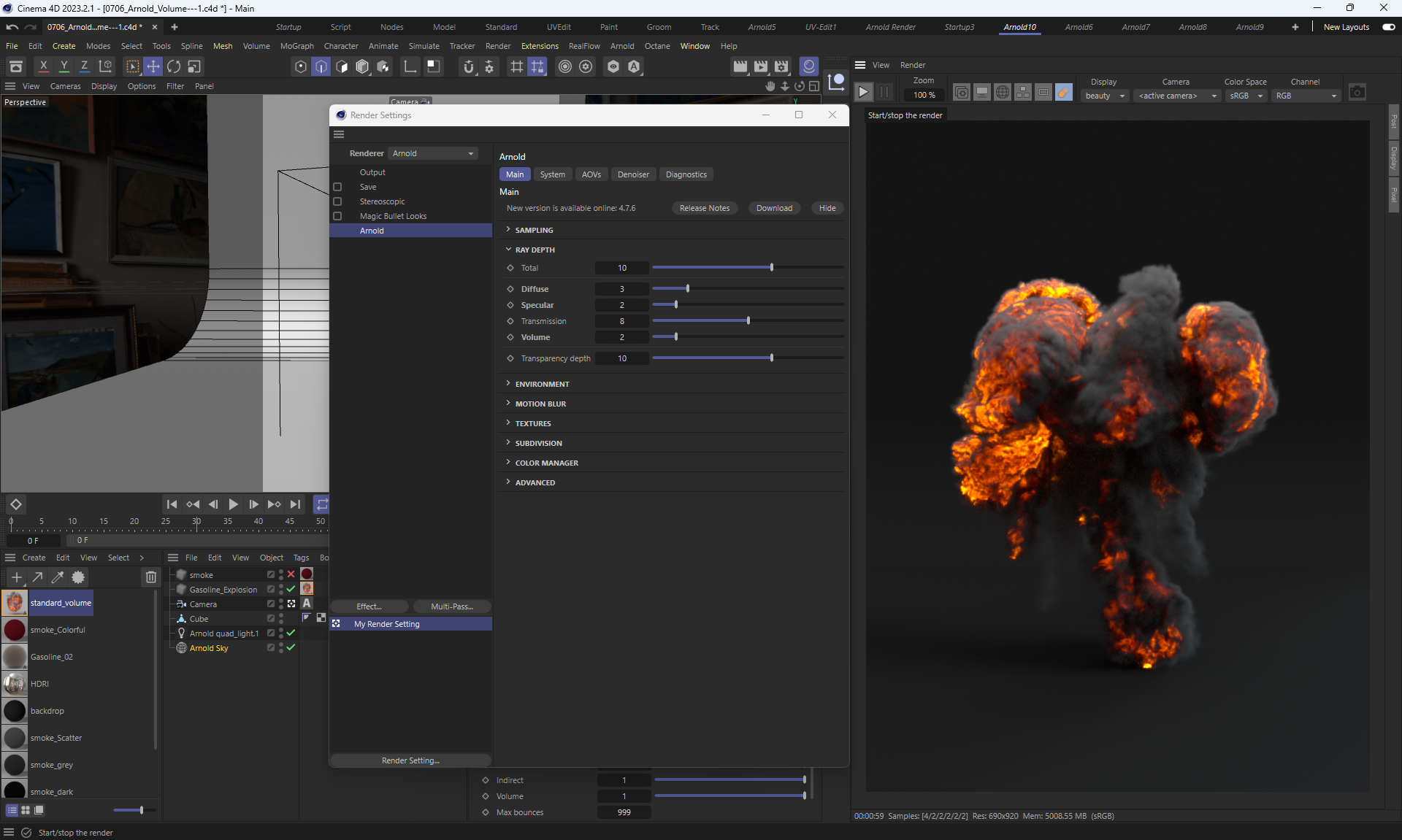Click the Multi-Pass... button
This screenshot has width=1402, height=840.
tap(451, 606)
